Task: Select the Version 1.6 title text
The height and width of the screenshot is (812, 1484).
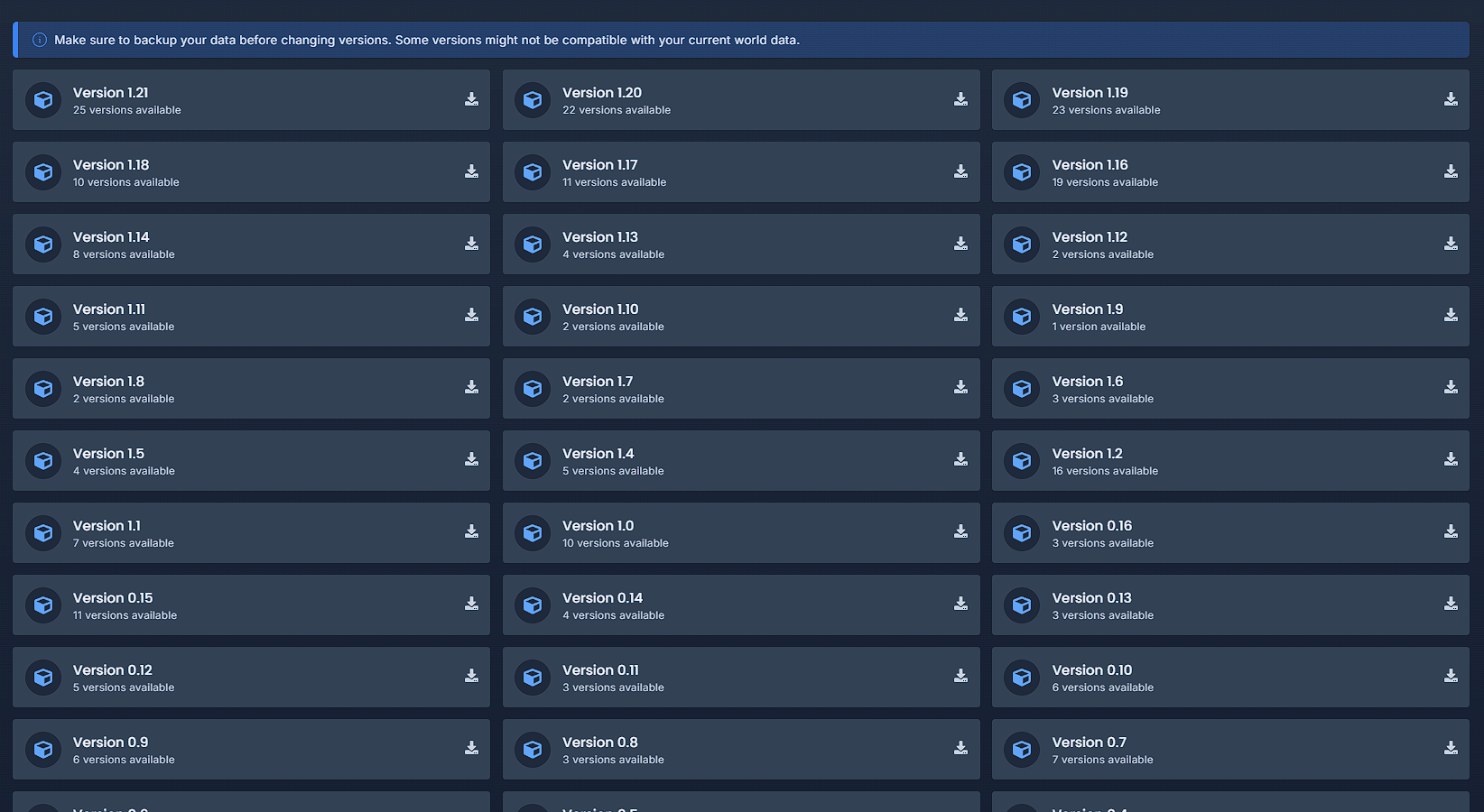Action: coord(1088,382)
